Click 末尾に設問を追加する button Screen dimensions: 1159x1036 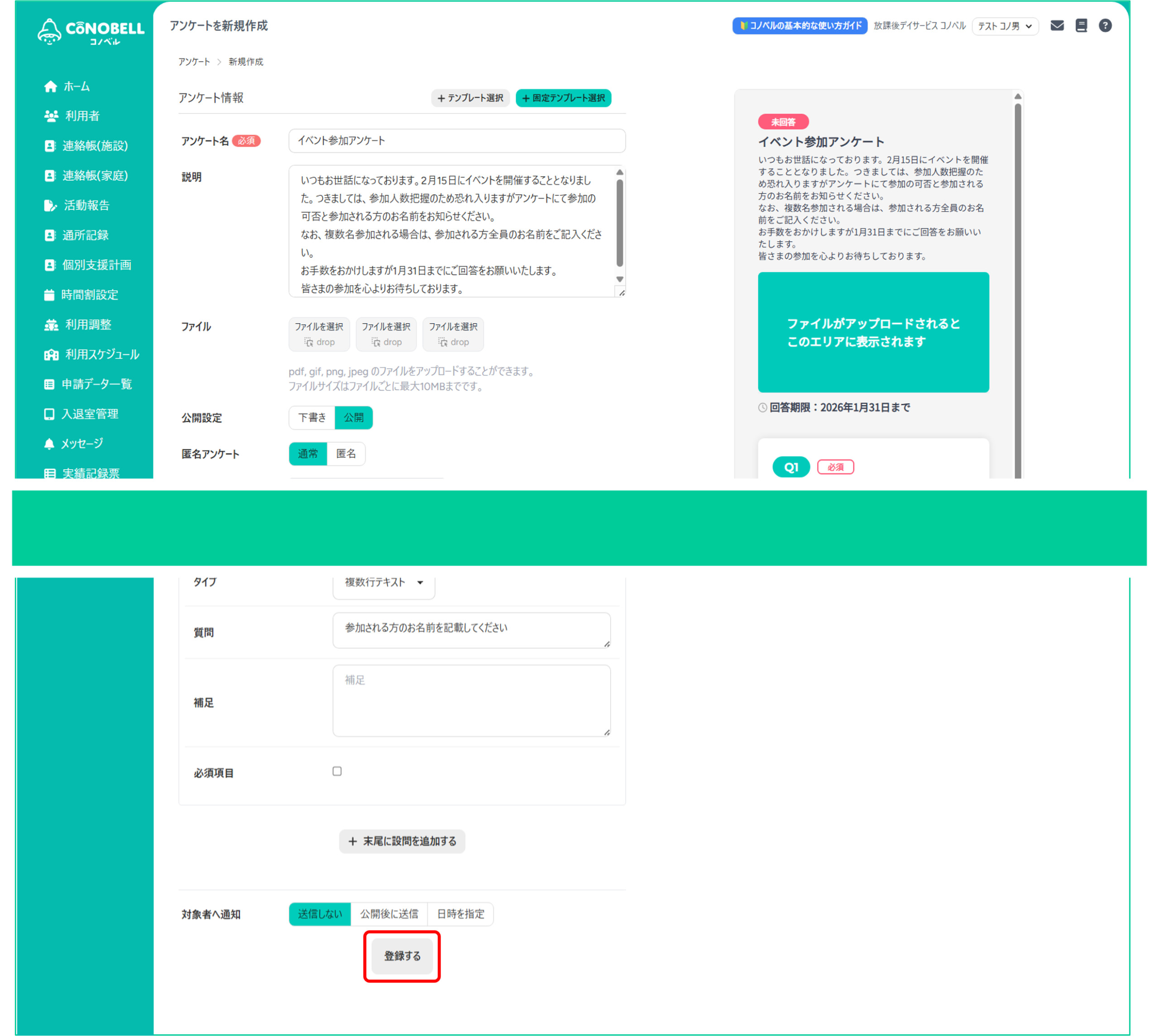tap(402, 841)
